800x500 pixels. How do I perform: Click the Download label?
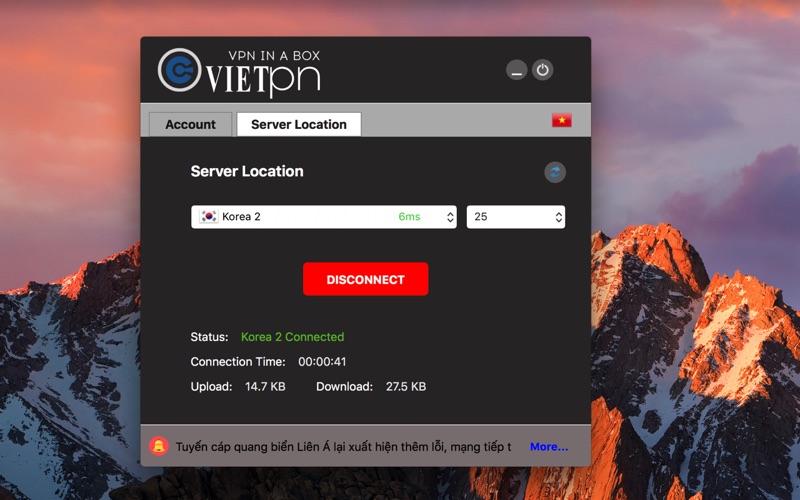(344, 387)
